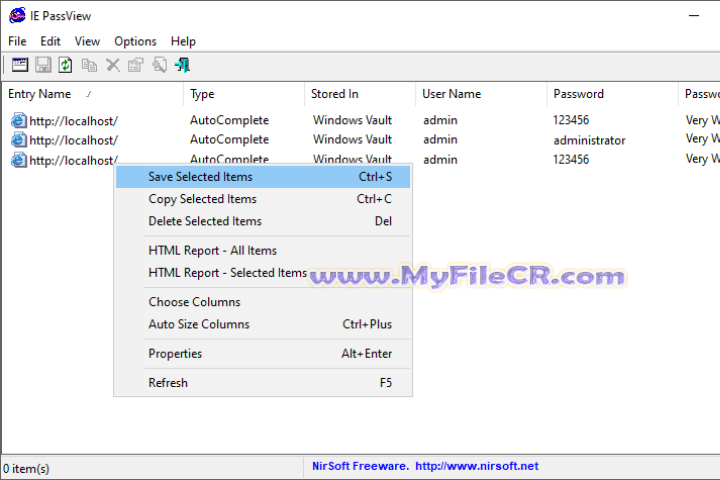Image resolution: width=720 pixels, height=480 pixels.
Task: Click the Delete X toolbar icon
Action: point(113,65)
